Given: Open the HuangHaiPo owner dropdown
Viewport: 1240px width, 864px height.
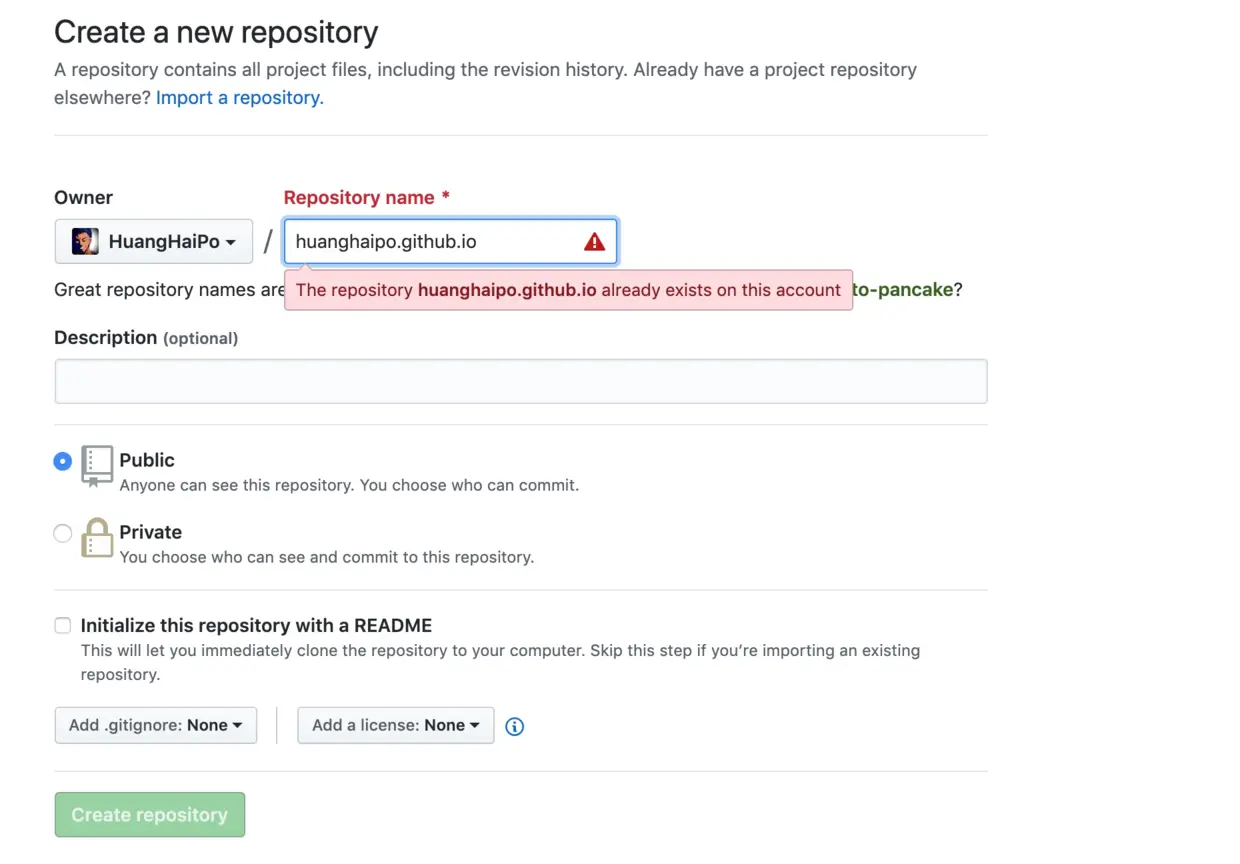Looking at the screenshot, I should tap(154, 242).
